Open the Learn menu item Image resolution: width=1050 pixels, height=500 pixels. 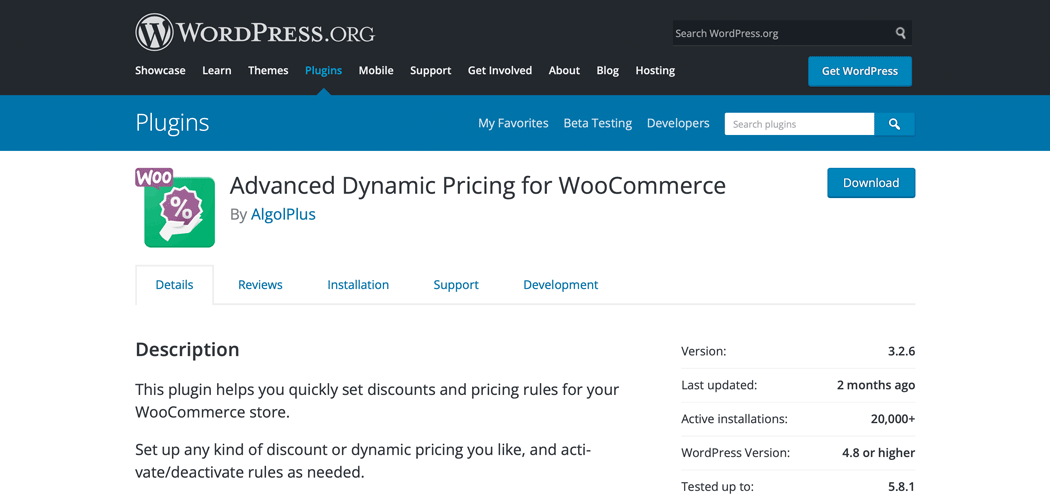pyautogui.click(x=217, y=70)
